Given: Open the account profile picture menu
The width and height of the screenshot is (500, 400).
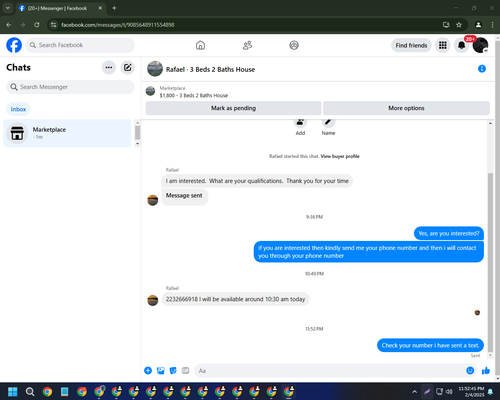Looking at the screenshot, I should (480, 45).
